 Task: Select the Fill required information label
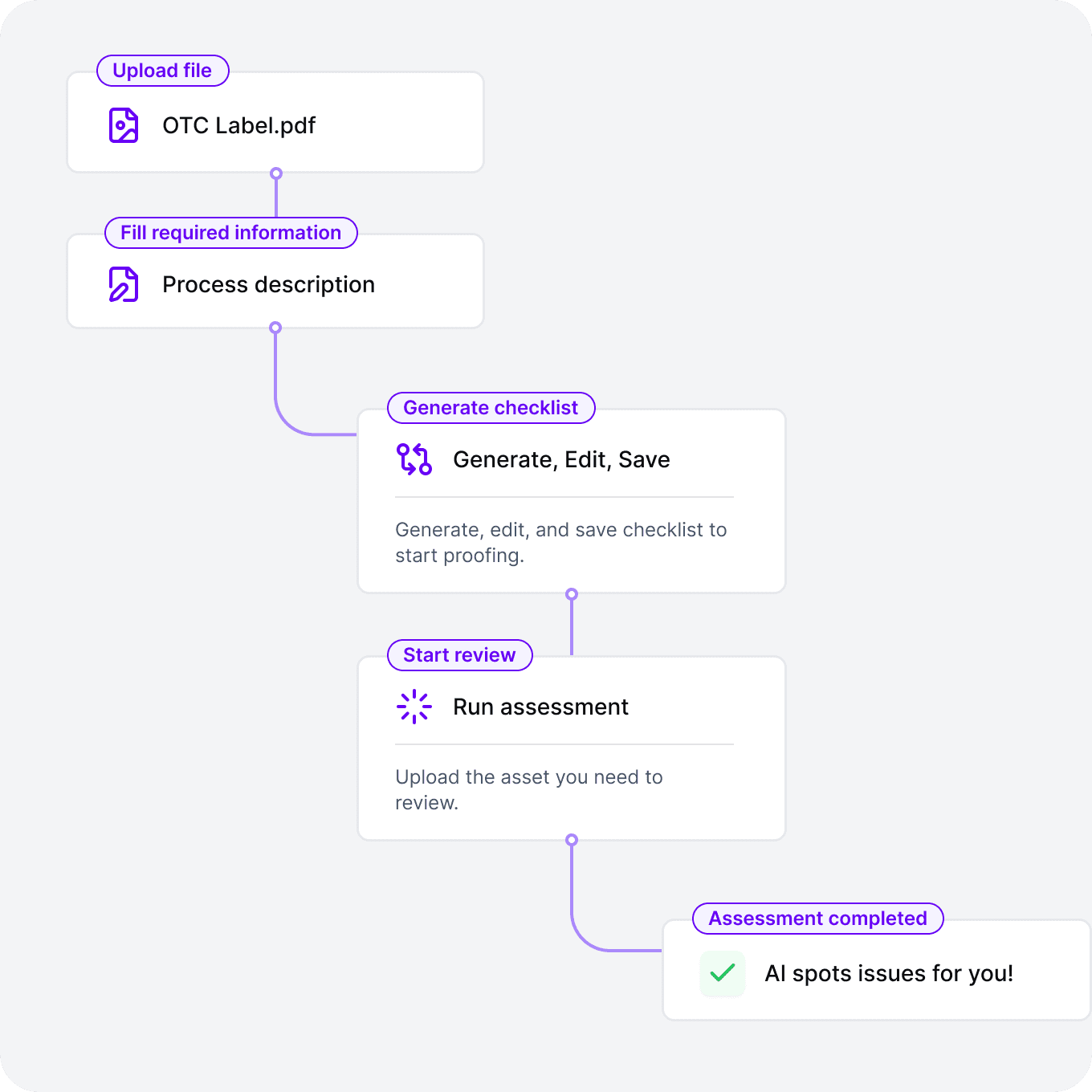point(231,233)
